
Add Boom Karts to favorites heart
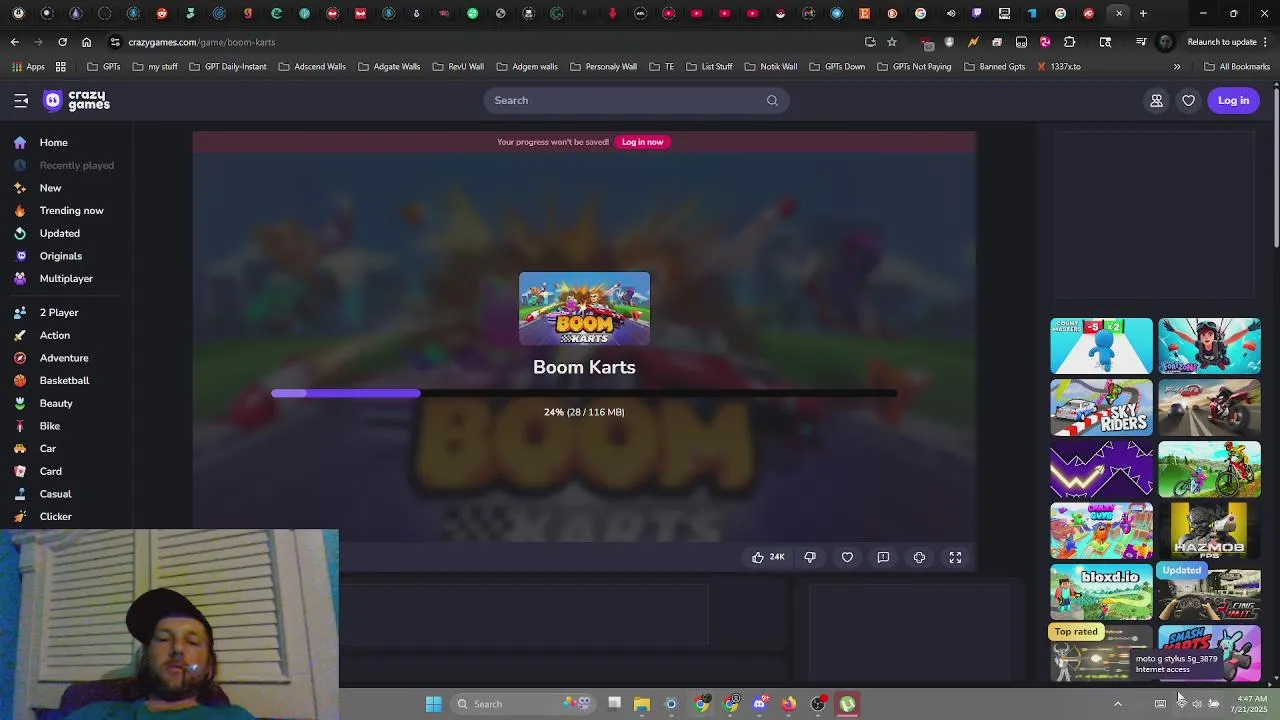[x=847, y=557]
